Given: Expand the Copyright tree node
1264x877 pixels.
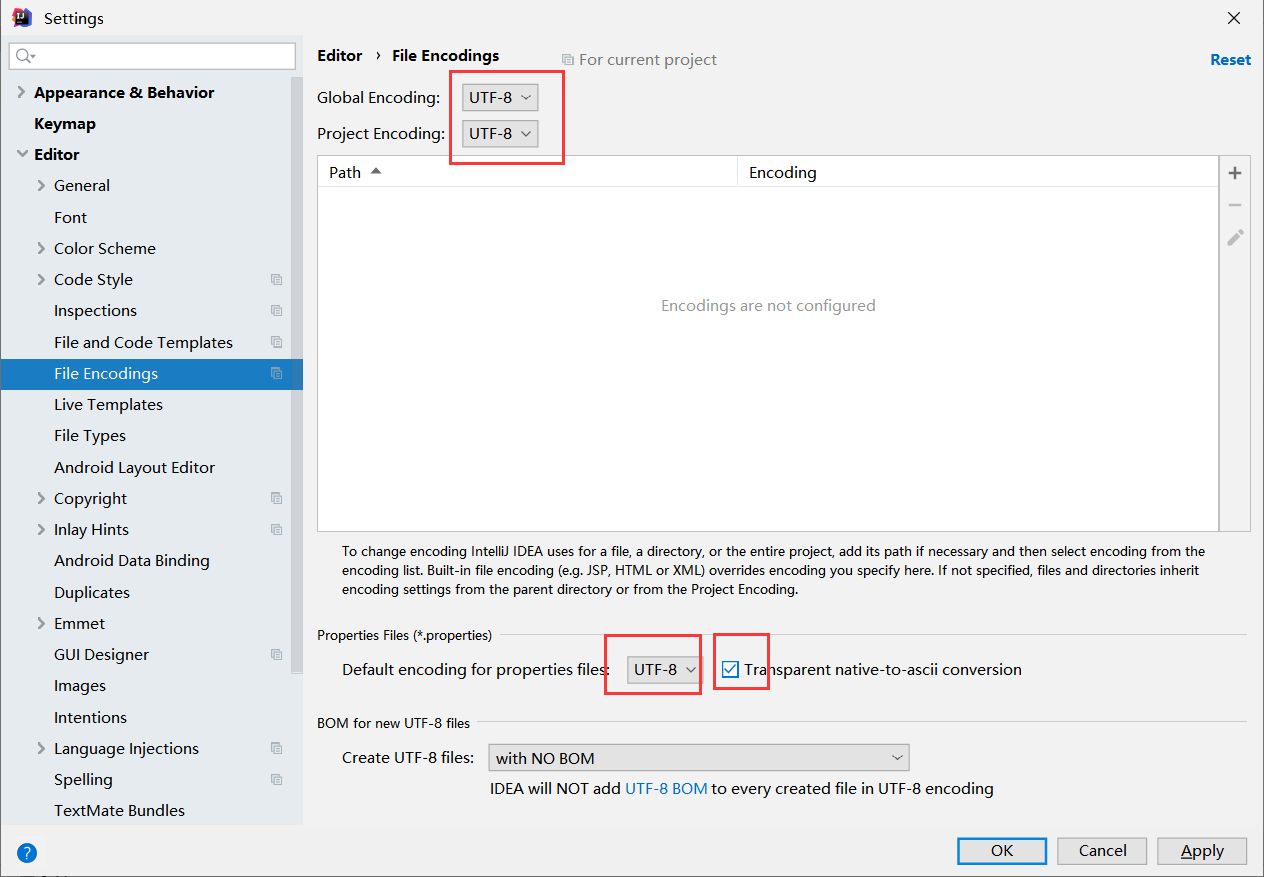Looking at the screenshot, I should [x=41, y=499].
